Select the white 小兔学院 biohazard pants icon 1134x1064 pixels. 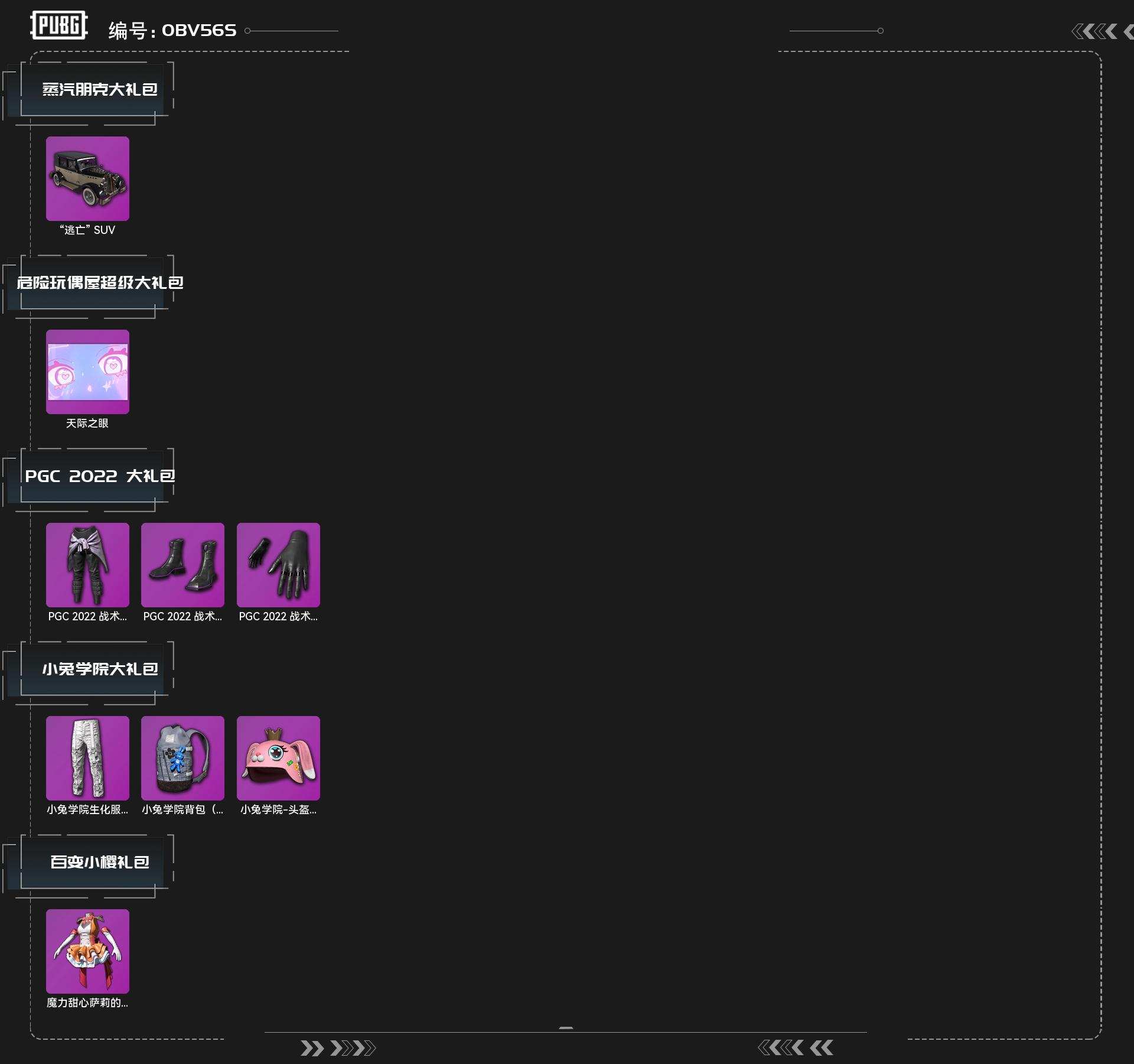(x=87, y=758)
